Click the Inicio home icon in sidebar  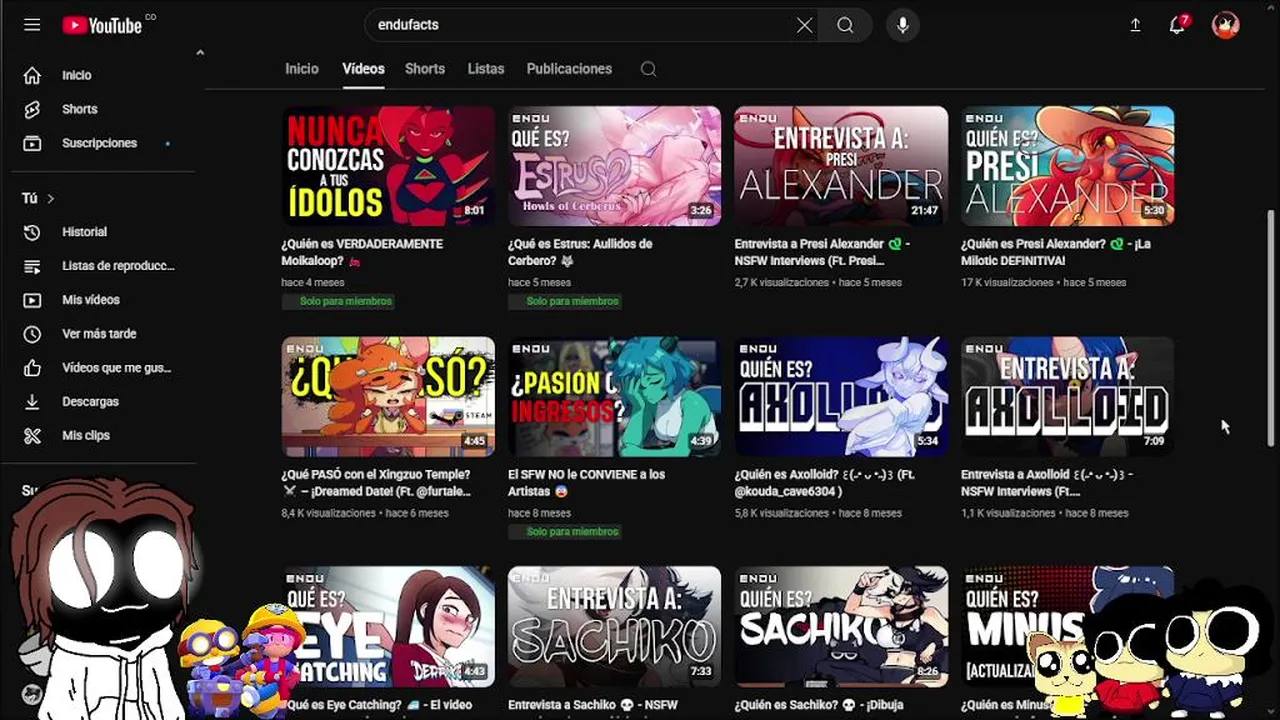[x=32, y=75]
